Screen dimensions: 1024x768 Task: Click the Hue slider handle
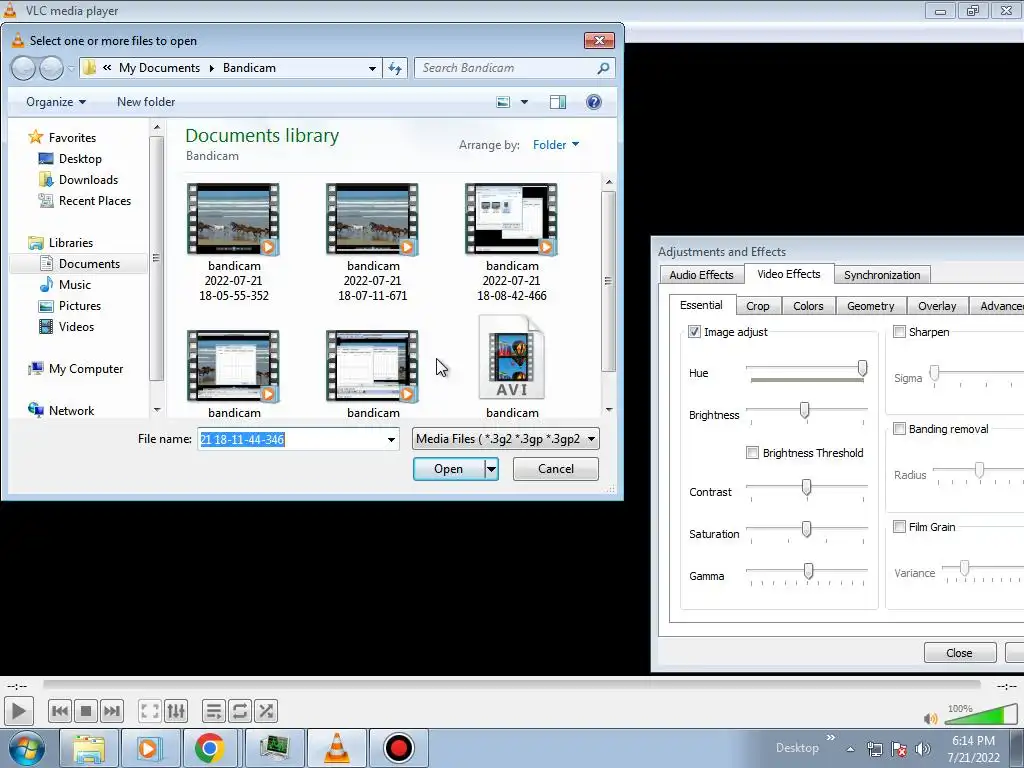(863, 368)
